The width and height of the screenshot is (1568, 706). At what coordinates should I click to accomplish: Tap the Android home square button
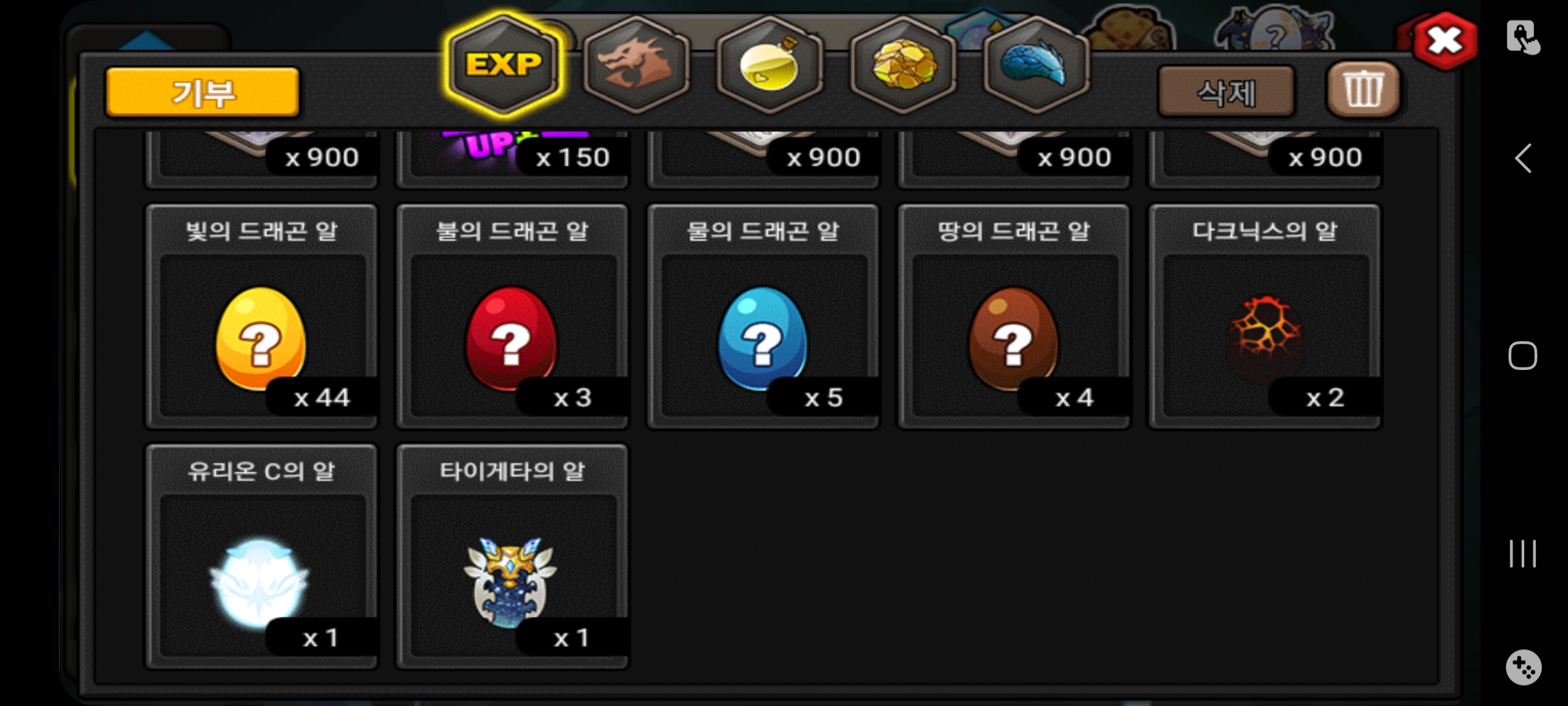click(1523, 356)
